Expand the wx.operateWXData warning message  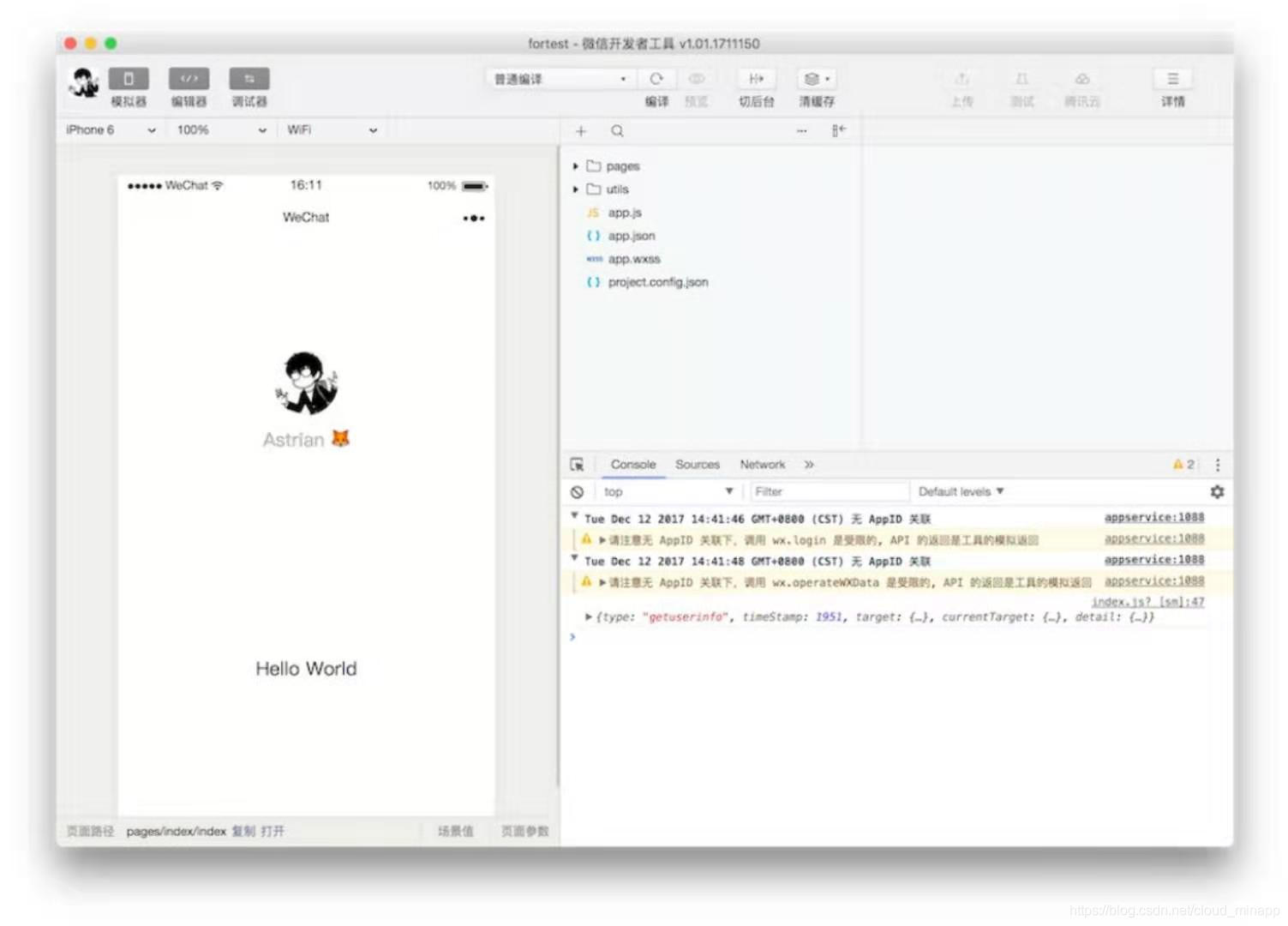[602, 582]
